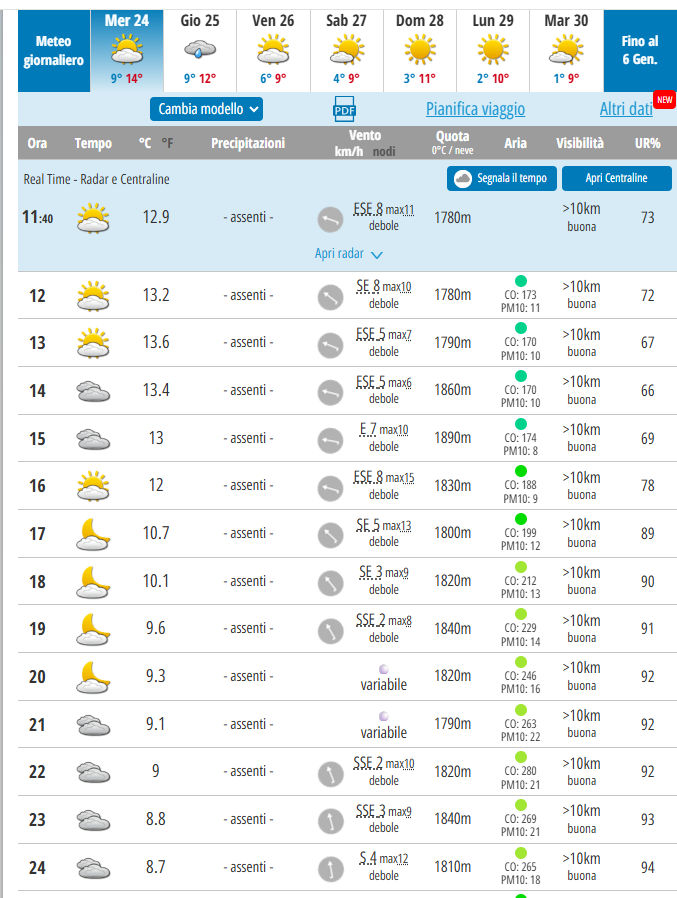Switch temperature unit to °F
The width and height of the screenshot is (677, 898).
167,144
